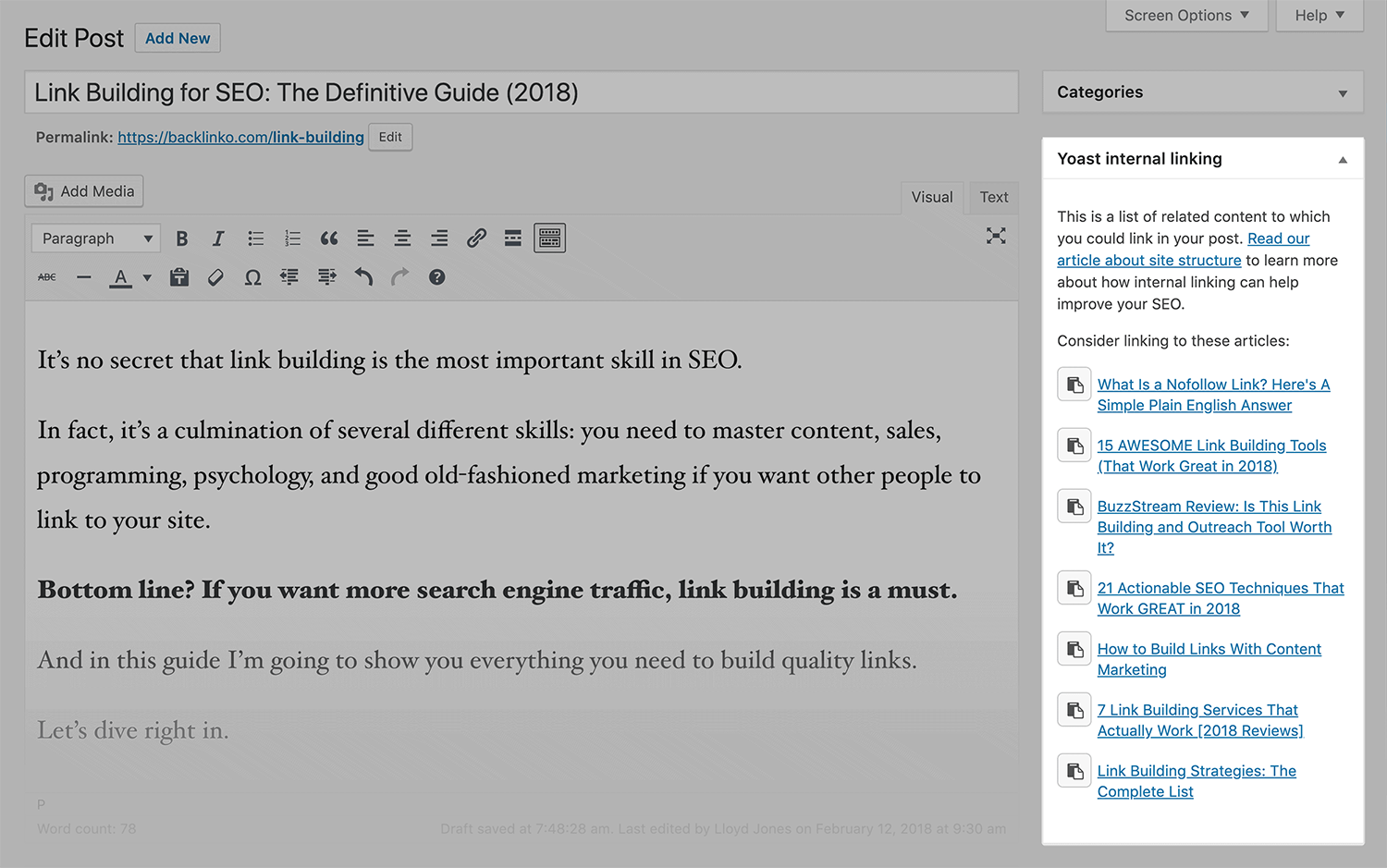1387x868 pixels.
Task: Increase paragraph indent
Action: [326, 277]
